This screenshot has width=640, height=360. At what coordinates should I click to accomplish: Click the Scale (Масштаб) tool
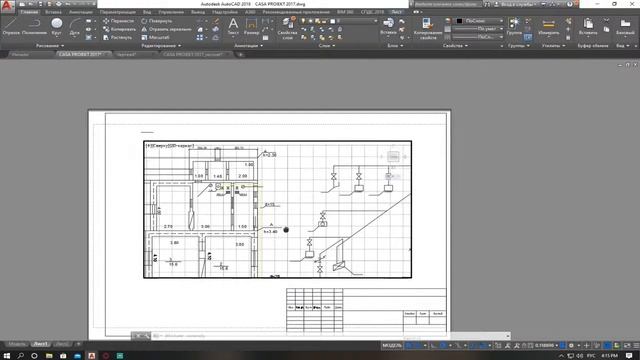click(156, 37)
